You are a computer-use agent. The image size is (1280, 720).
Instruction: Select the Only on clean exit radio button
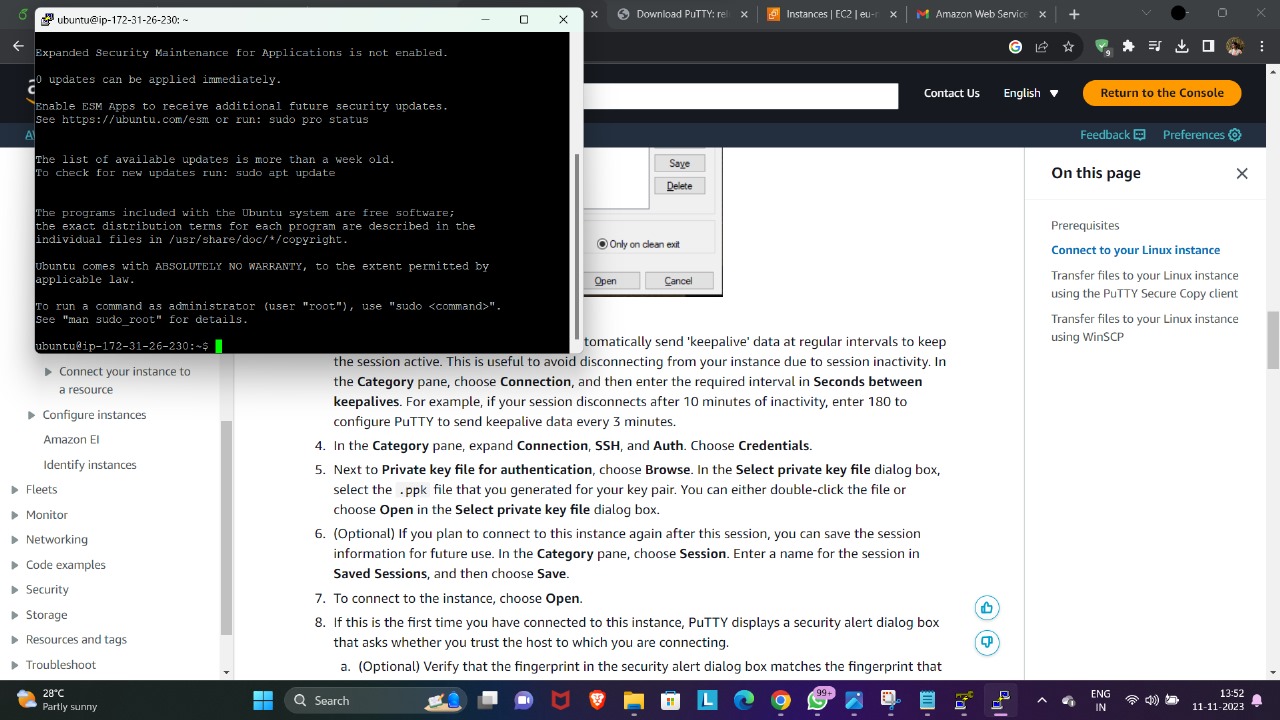pyautogui.click(x=602, y=244)
